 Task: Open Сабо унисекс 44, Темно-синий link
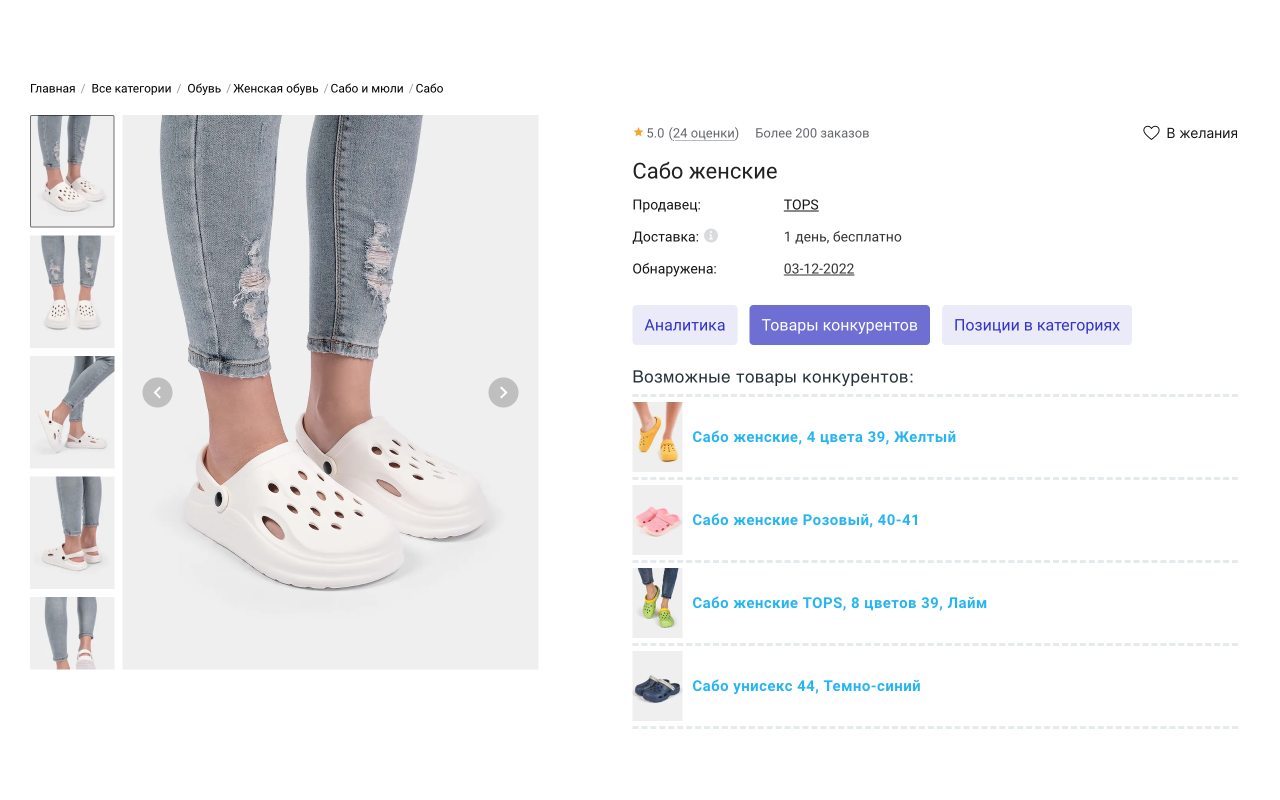click(806, 686)
